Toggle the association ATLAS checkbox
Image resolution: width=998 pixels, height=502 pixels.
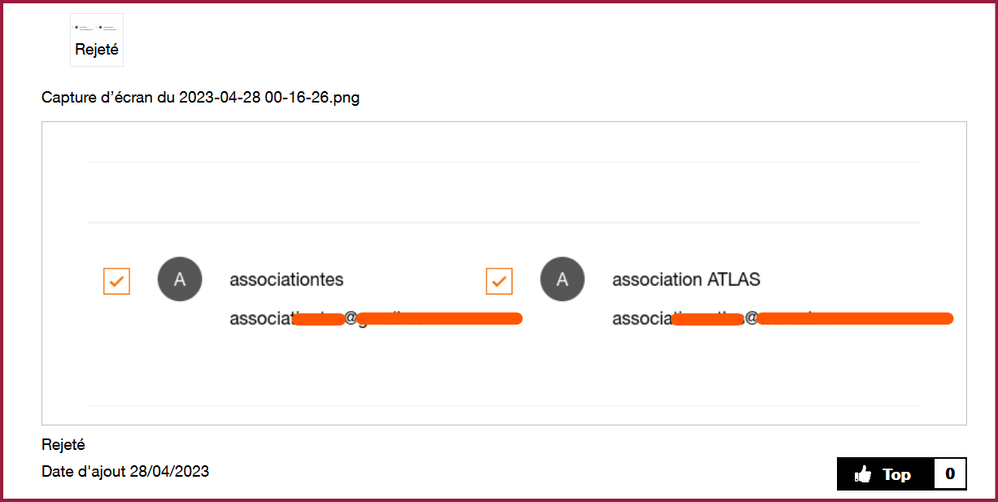[499, 281]
